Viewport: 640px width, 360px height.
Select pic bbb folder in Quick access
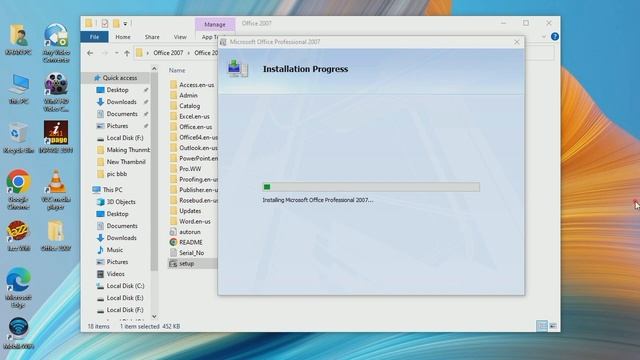coord(112,174)
